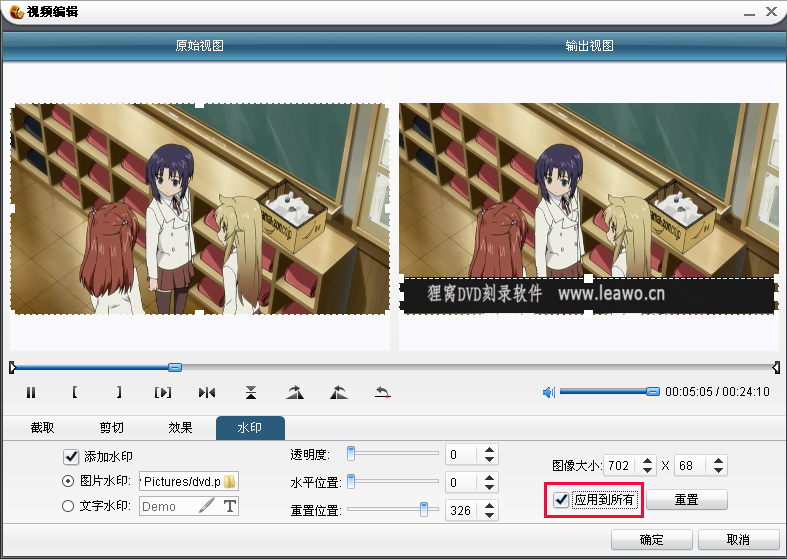Flip the video horizontally

tap(206, 392)
